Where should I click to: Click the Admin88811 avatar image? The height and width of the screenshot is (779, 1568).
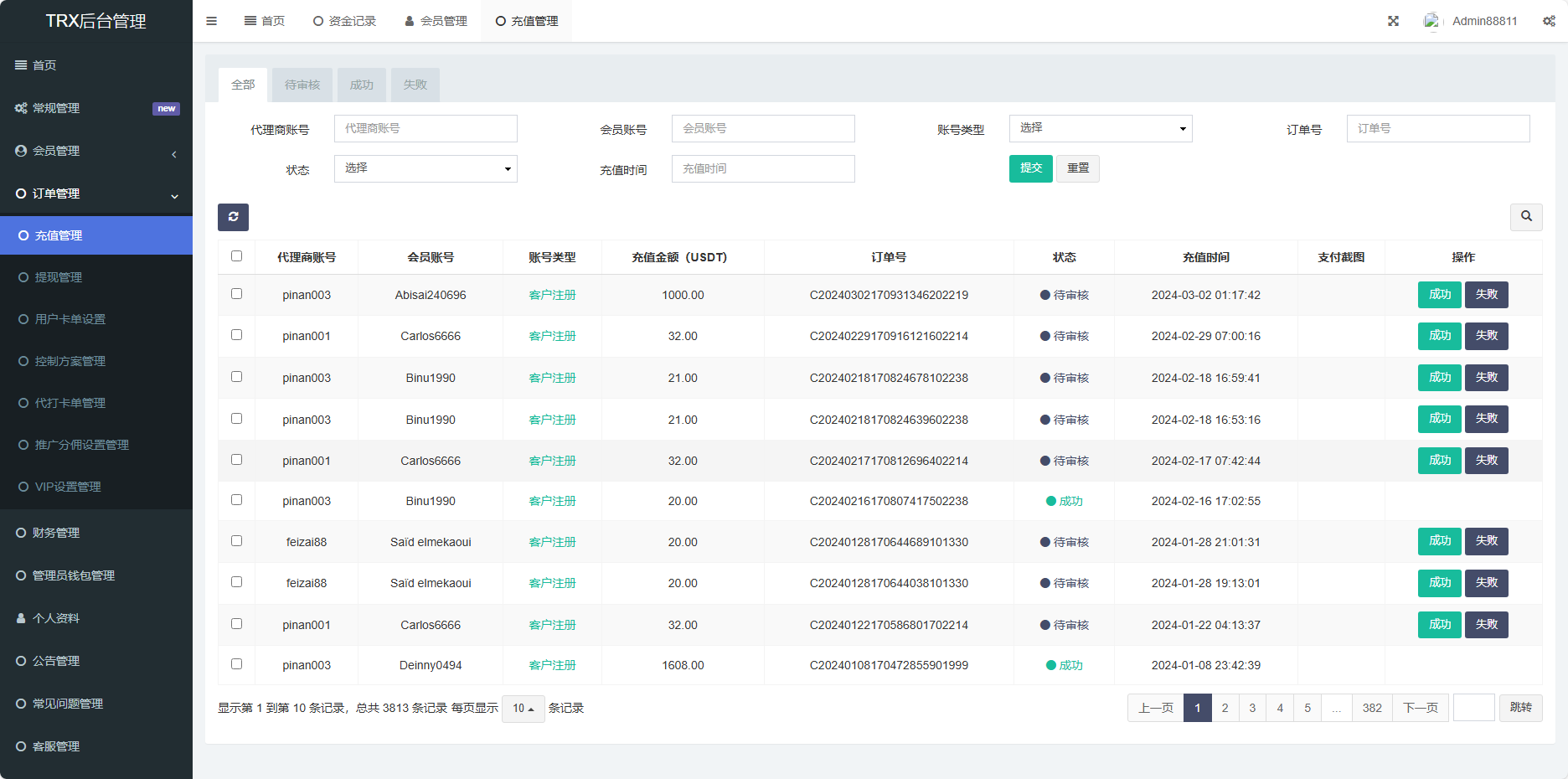[1431, 21]
